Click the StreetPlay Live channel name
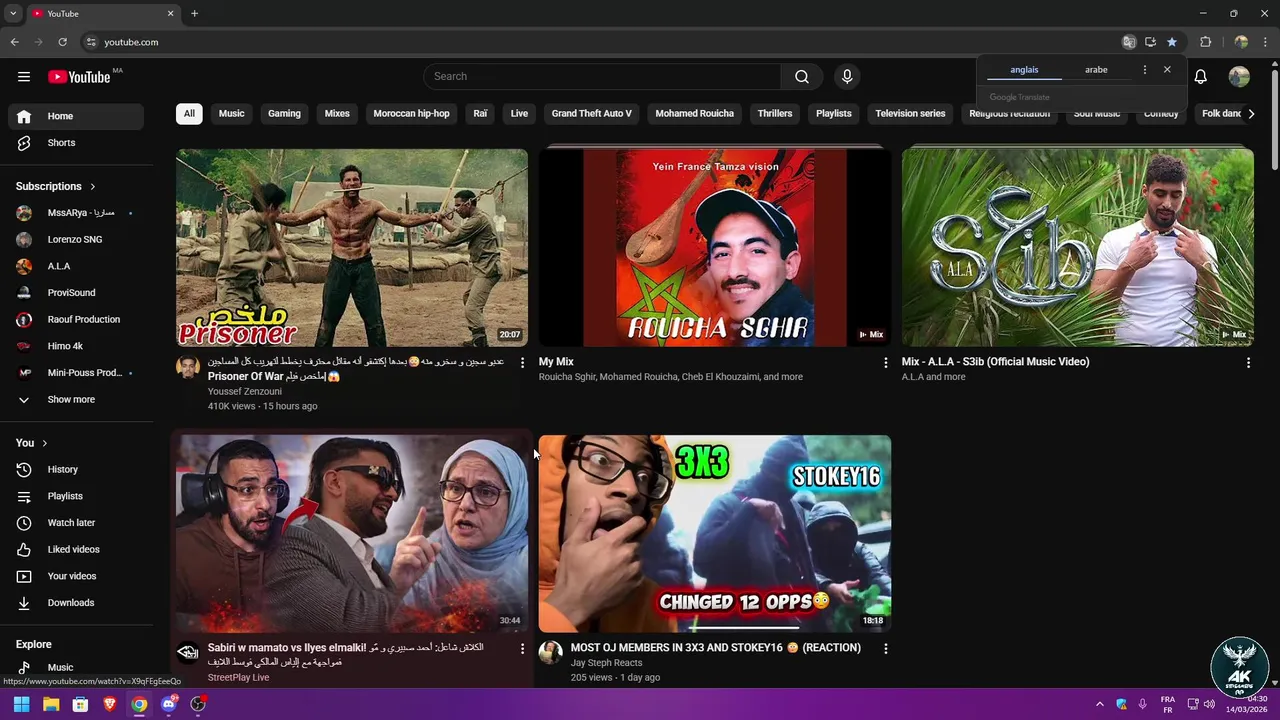Screen dimensions: 1280x720 coord(238,678)
